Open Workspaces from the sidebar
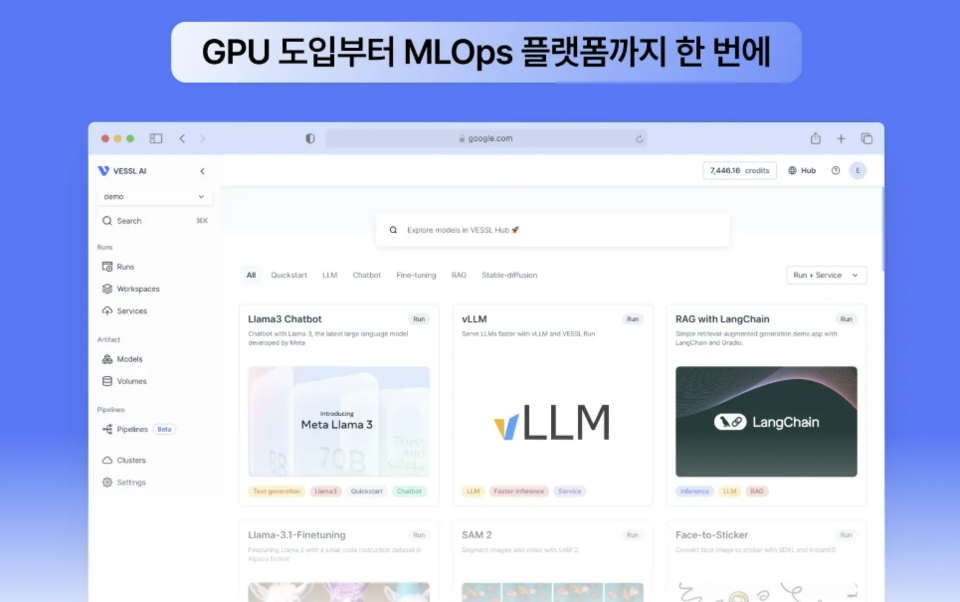 [133, 288]
